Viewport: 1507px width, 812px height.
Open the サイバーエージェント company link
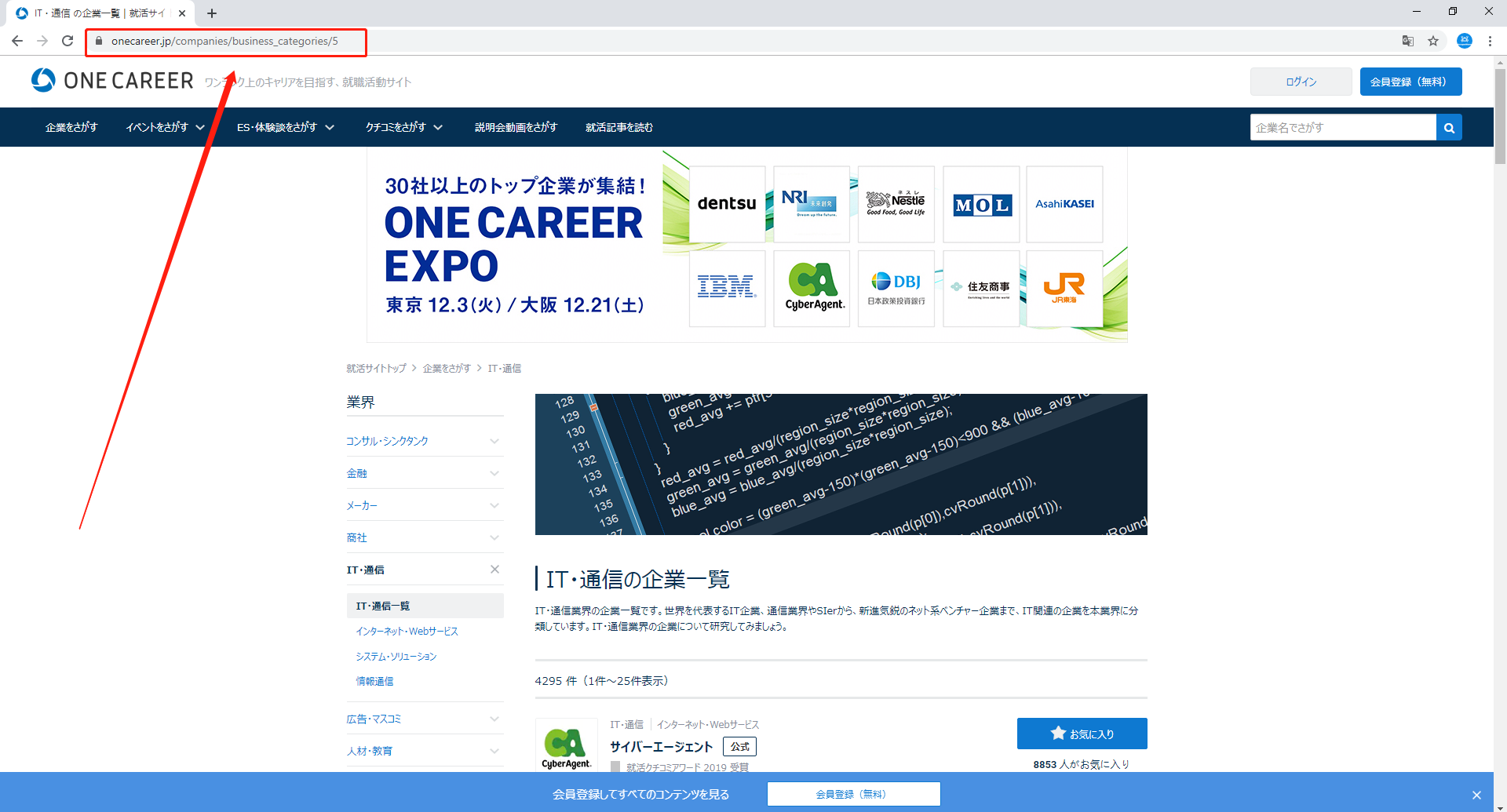tap(661, 747)
